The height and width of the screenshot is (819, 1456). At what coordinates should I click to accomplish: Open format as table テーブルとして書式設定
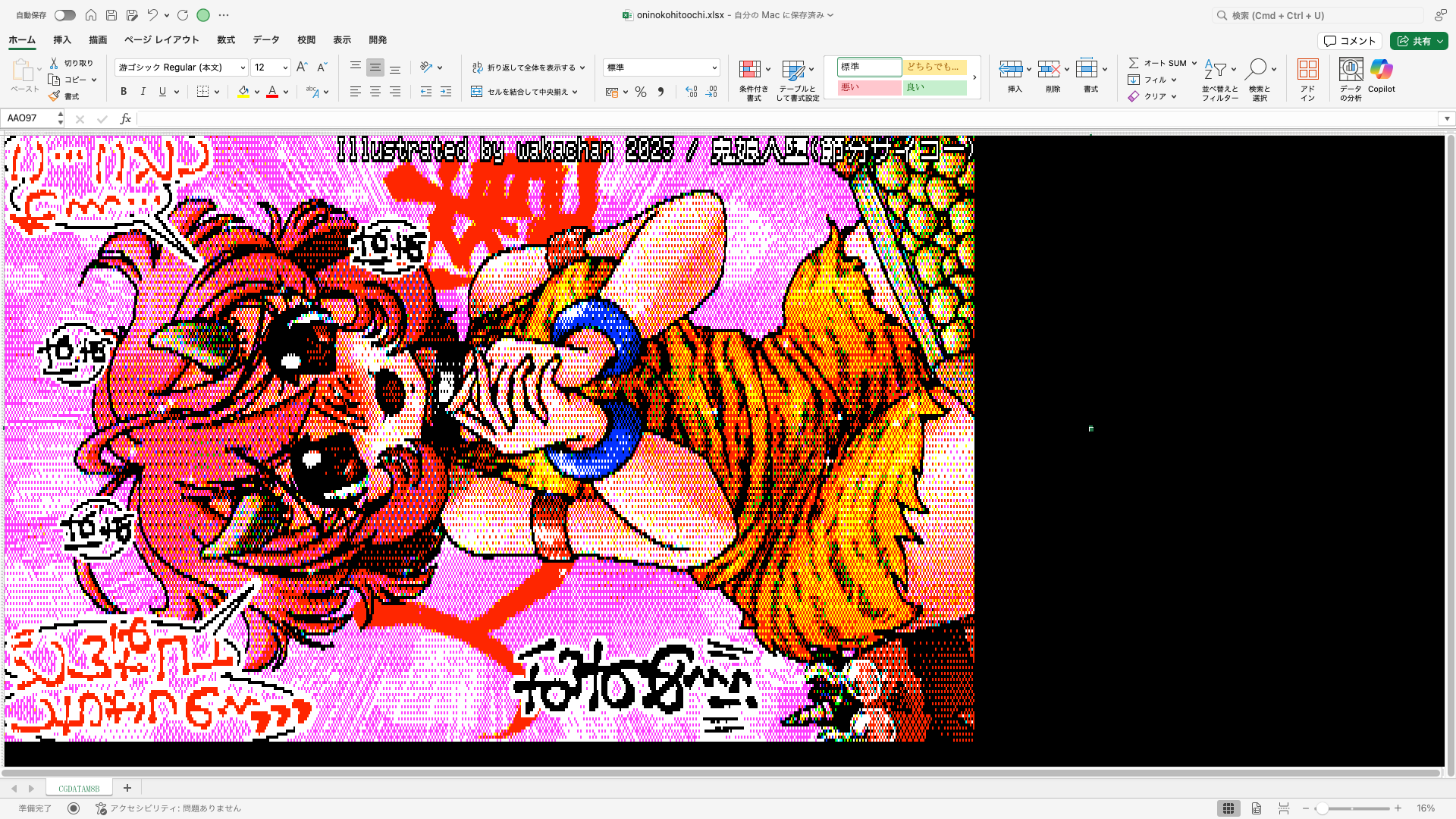pos(797,80)
